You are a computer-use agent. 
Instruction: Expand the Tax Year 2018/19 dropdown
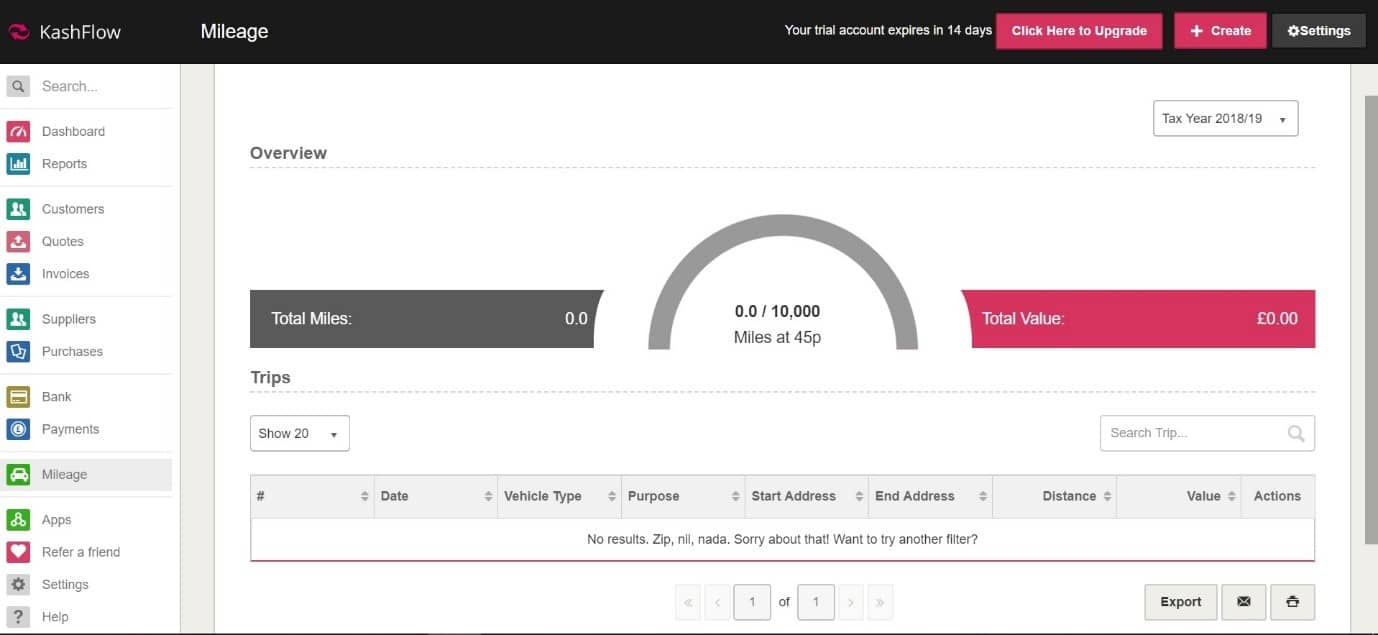click(1225, 118)
